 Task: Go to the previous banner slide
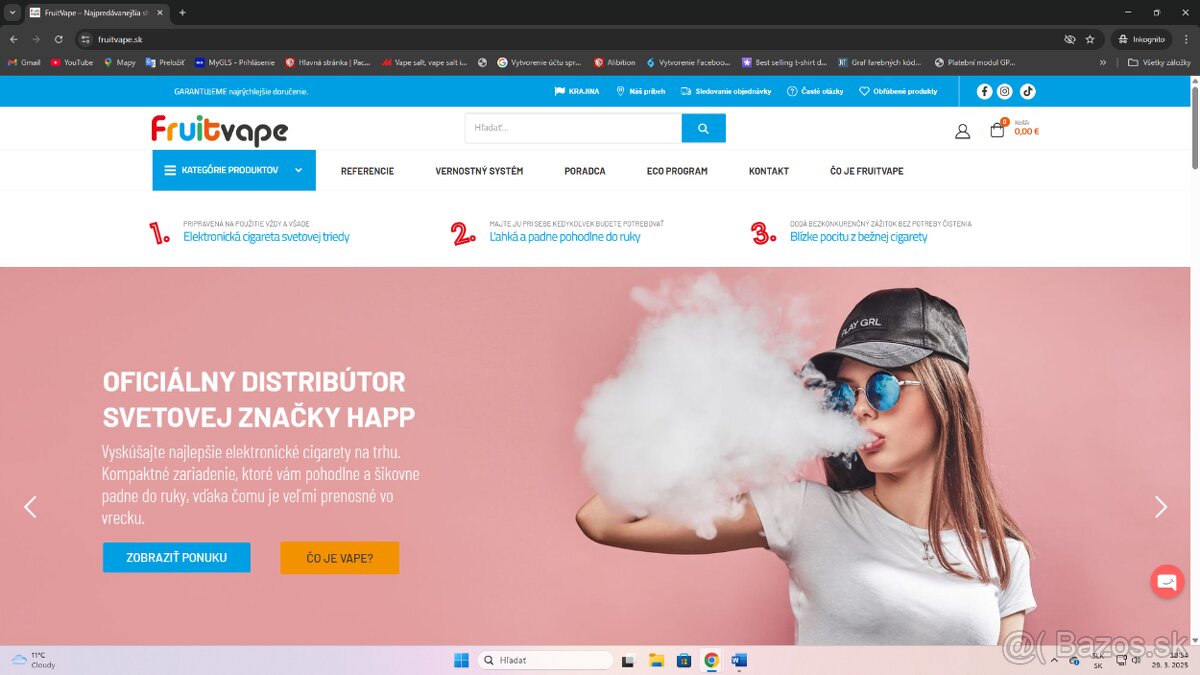[30, 507]
